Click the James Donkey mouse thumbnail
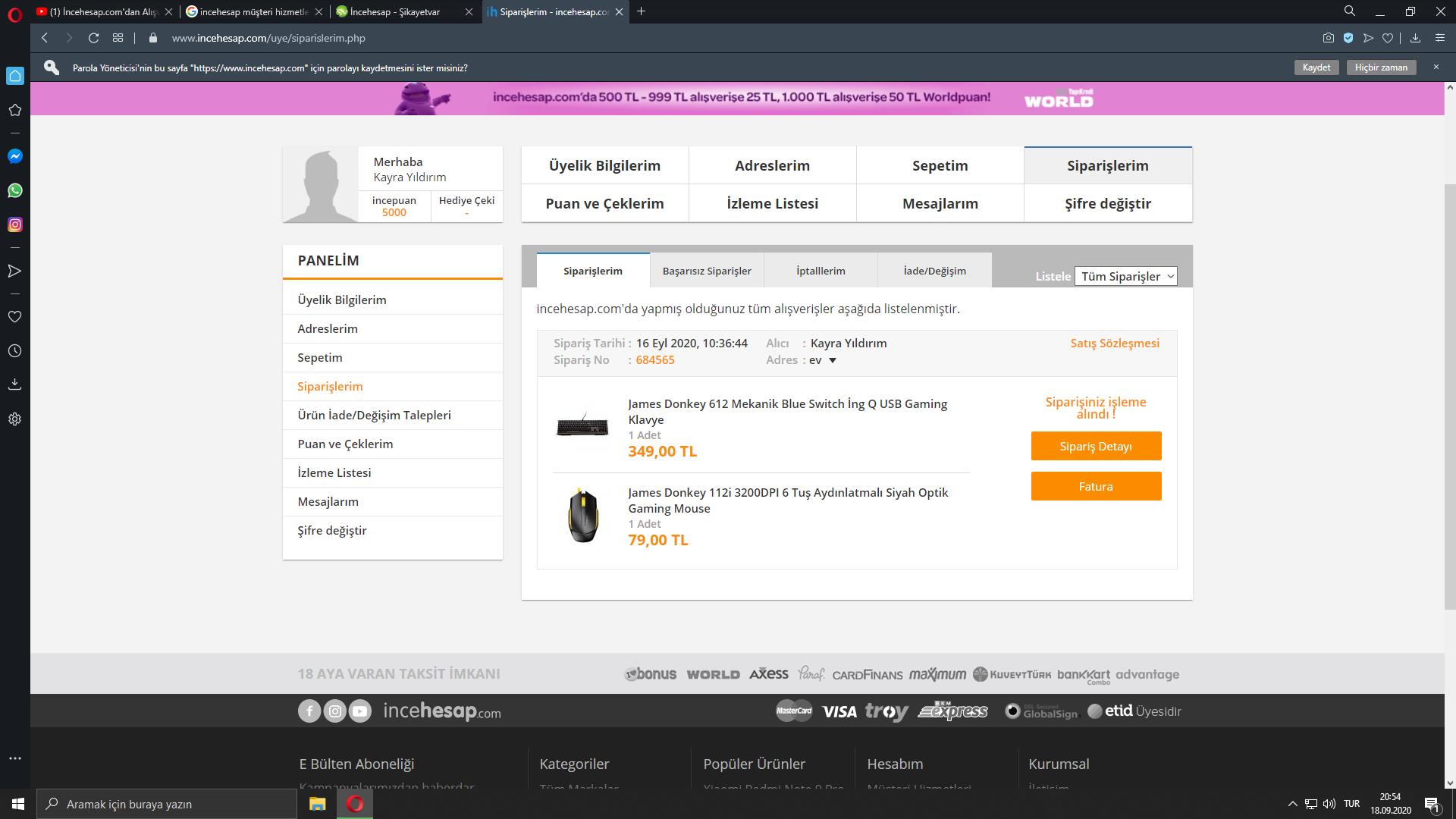1456x819 pixels. (x=582, y=516)
